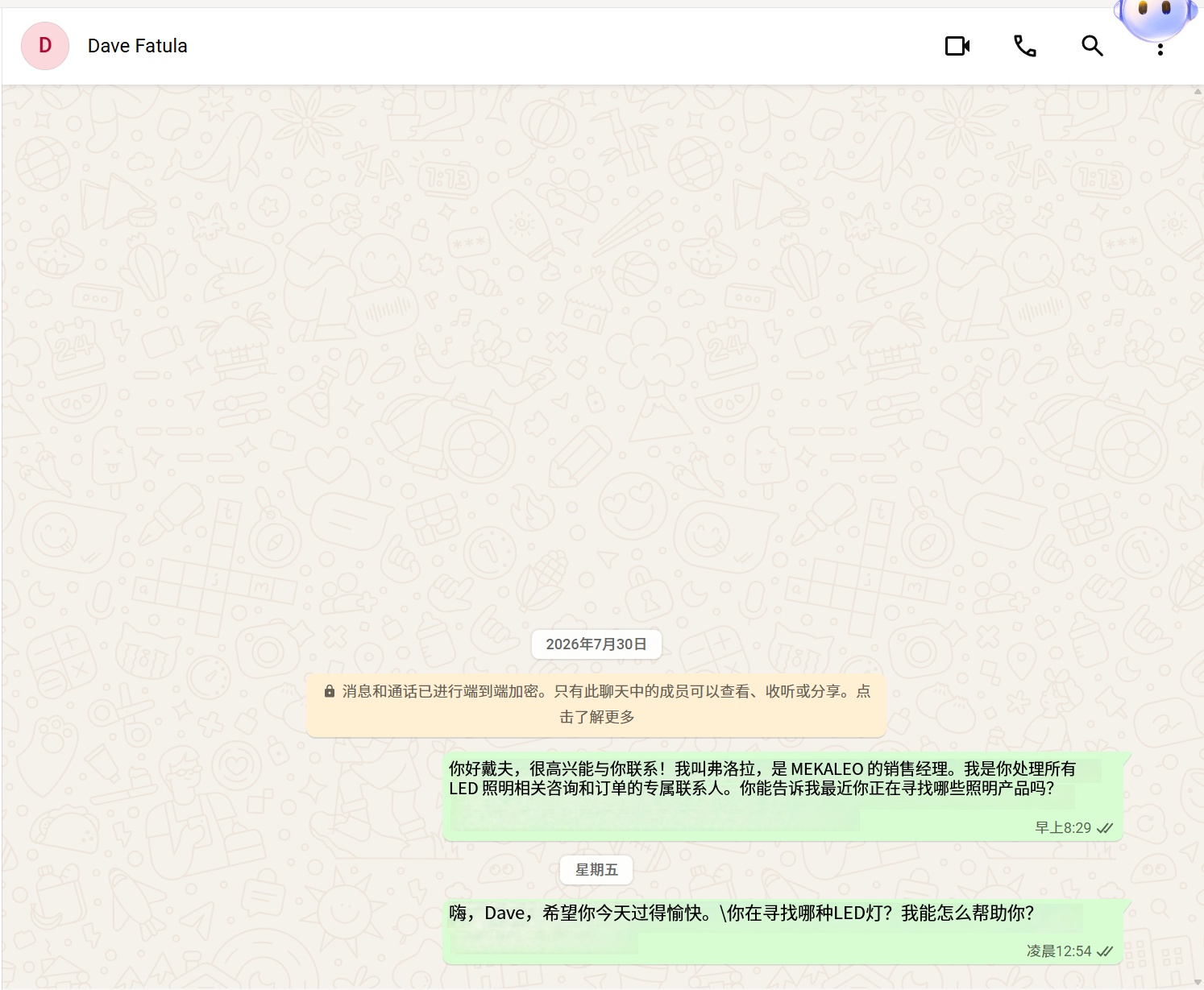Click read-receipt checkmarks on 早上8:29 message
The width and height of the screenshot is (1204, 990).
click(1105, 828)
